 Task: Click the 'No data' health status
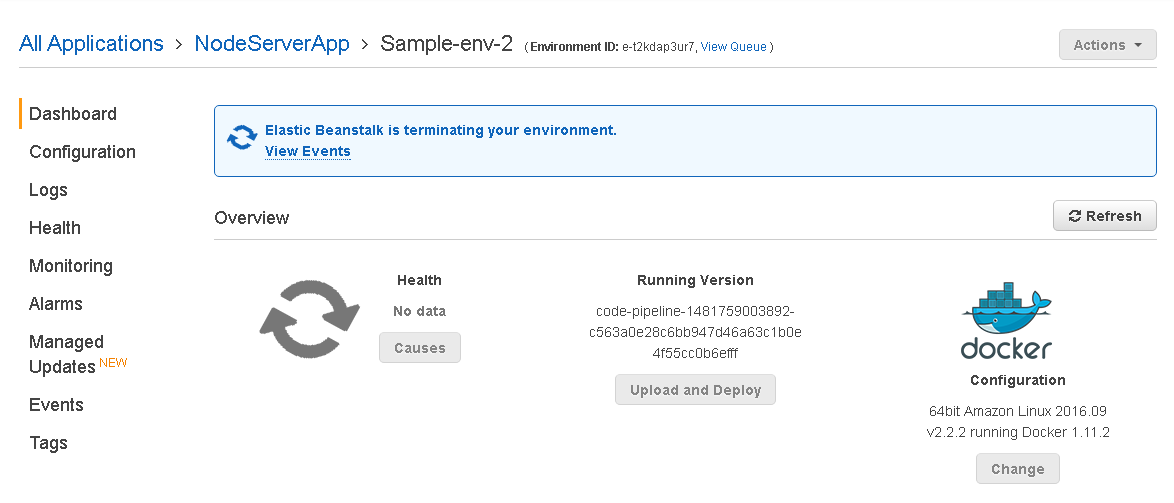click(x=419, y=311)
